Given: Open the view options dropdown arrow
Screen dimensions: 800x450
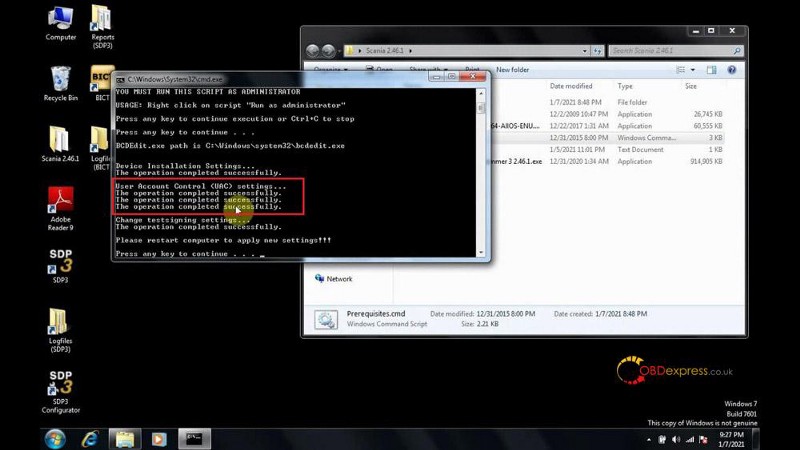Looking at the screenshot, I should click(x=692, y=69).
